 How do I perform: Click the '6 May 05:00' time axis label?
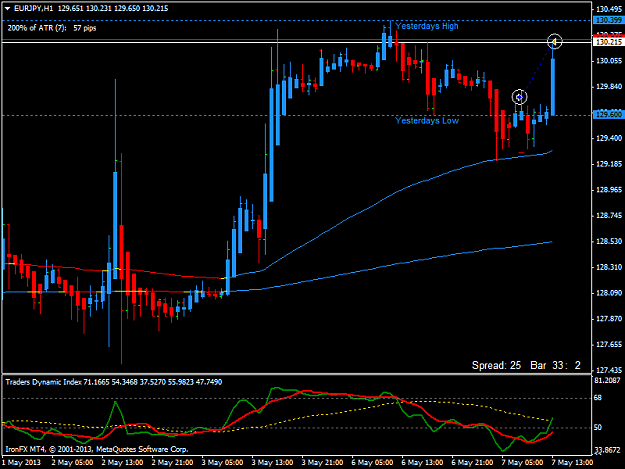click(372, 462)
